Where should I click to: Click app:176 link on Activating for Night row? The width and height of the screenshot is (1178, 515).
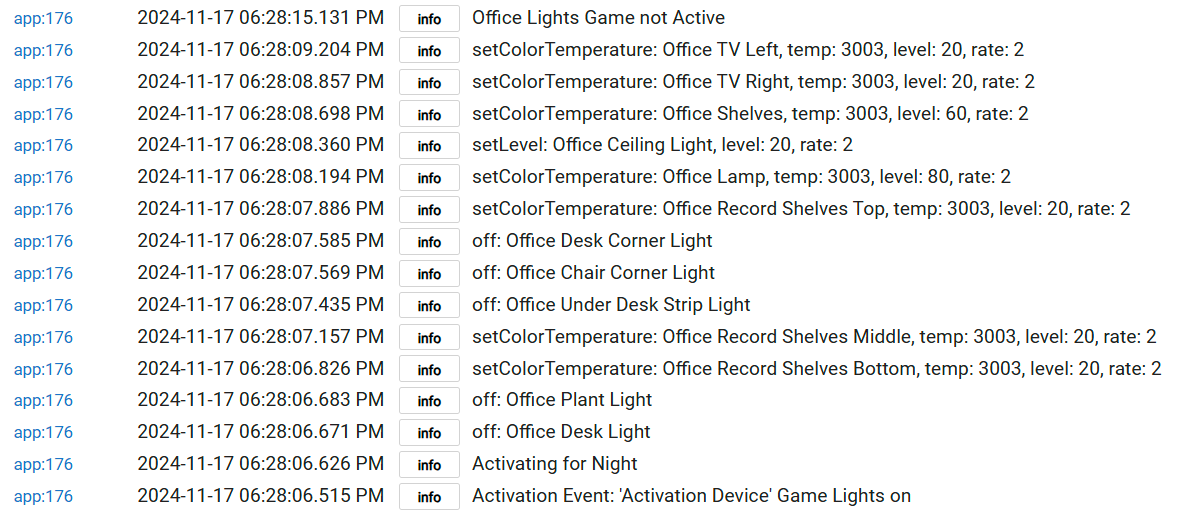pos(43,465)
